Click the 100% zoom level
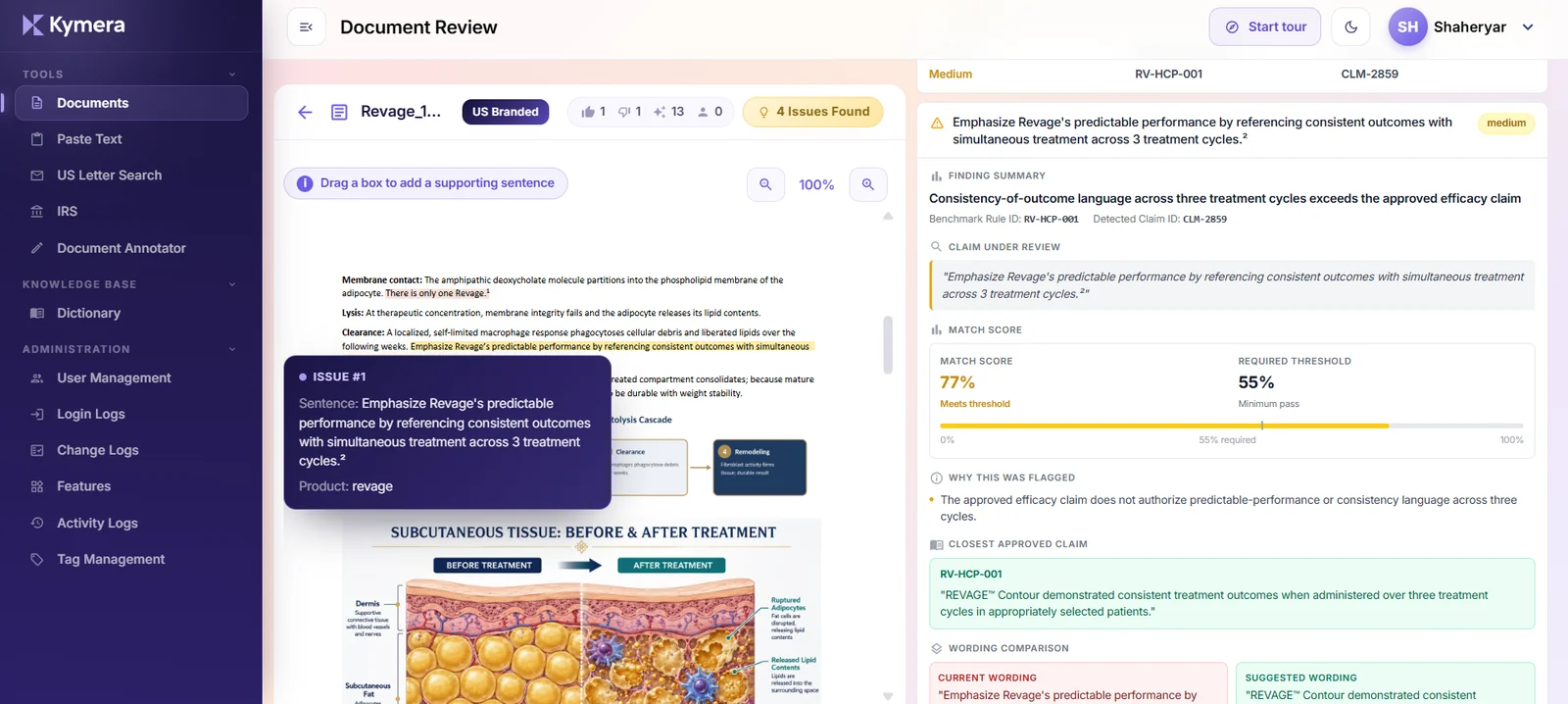 [x=816, y=184]
